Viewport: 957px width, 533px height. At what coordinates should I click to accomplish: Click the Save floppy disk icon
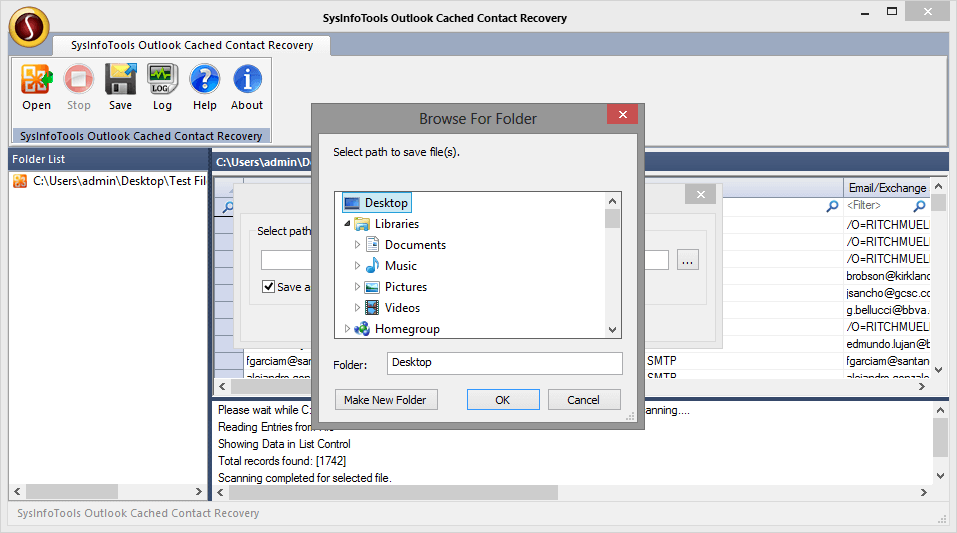120,80
